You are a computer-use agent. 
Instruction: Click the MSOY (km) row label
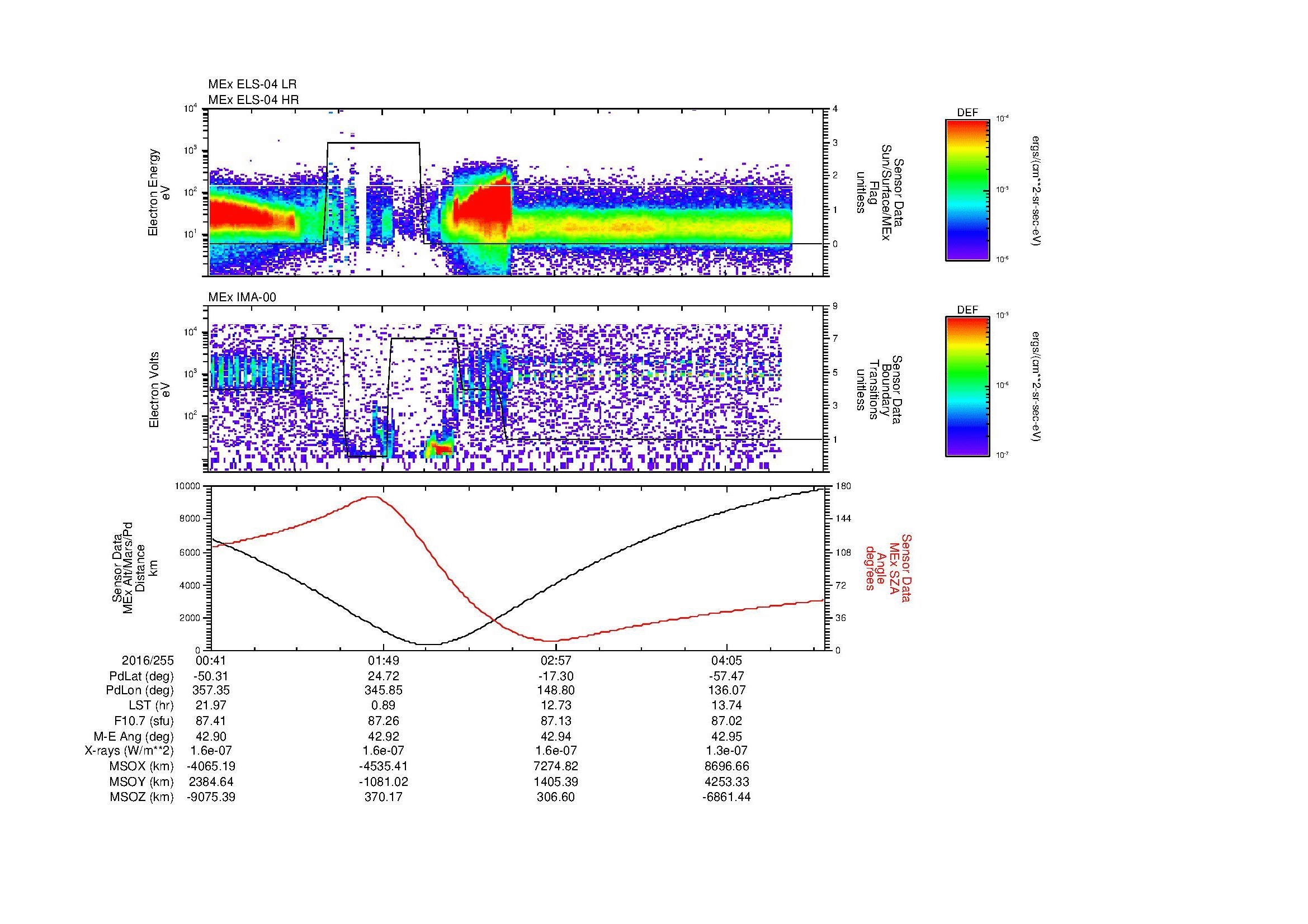click(141, 781)
